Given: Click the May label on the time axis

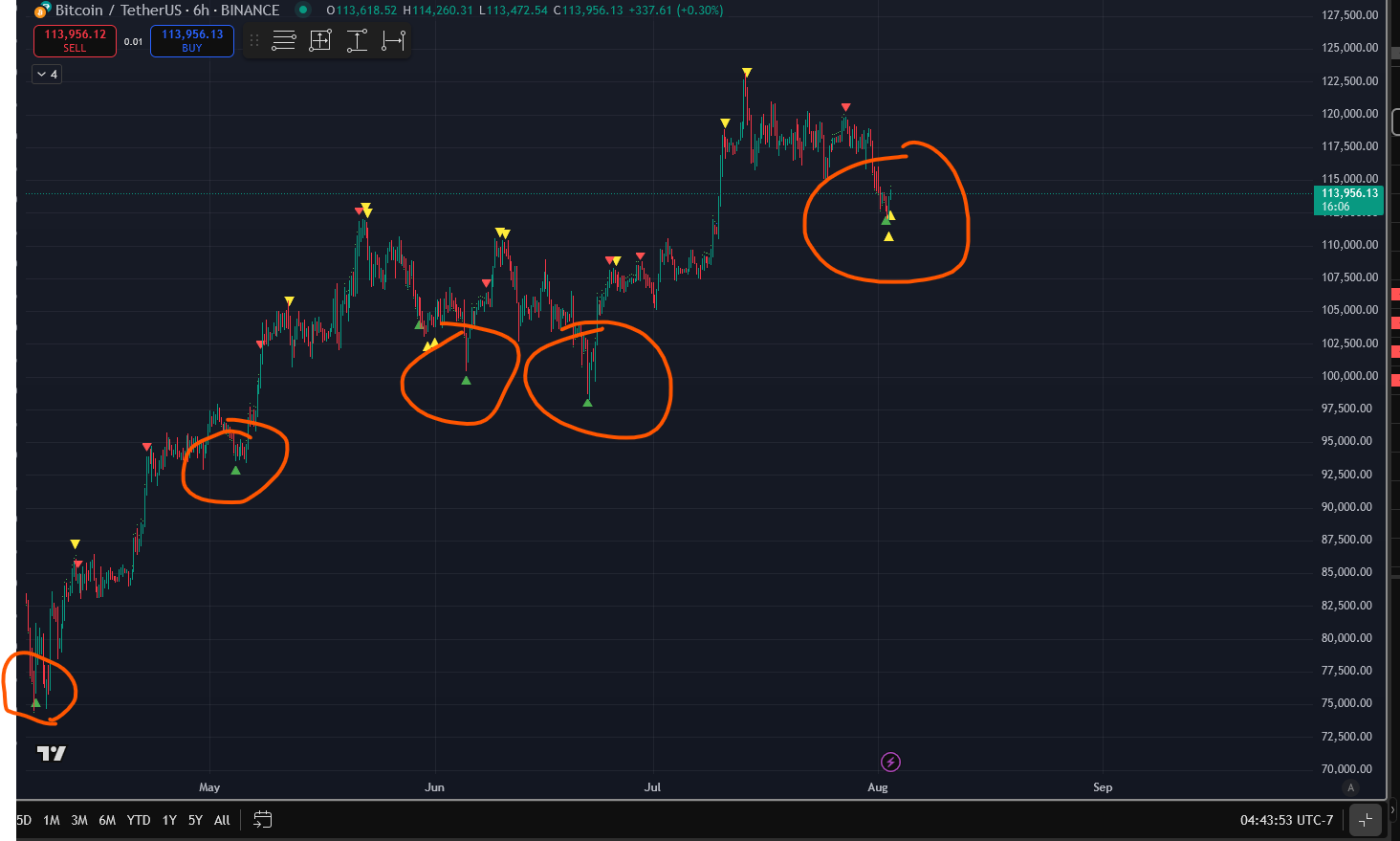Looking at the screenshot, I should (x=209, y=787).
